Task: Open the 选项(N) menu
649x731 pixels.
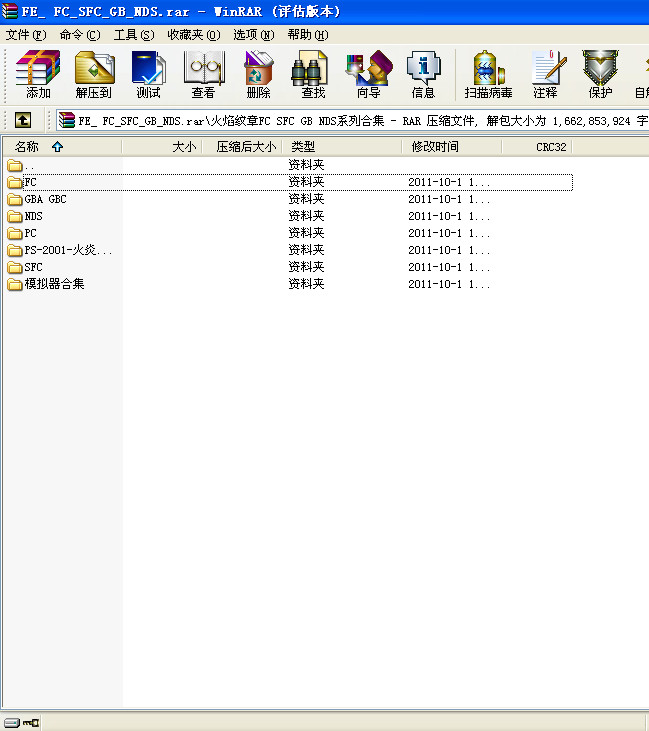Action: point(254,35)
